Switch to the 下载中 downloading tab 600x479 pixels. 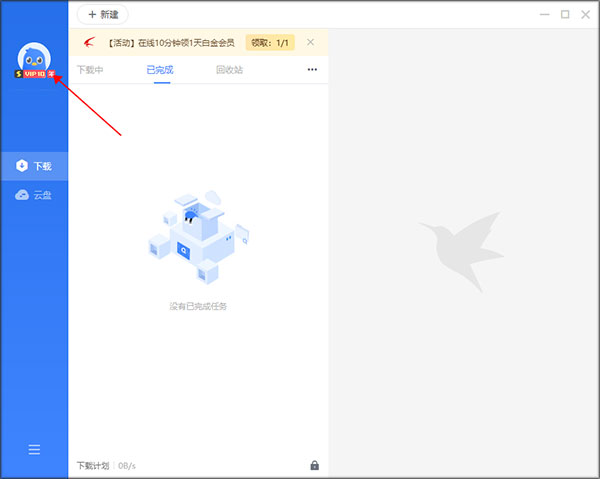coord(90,70)
